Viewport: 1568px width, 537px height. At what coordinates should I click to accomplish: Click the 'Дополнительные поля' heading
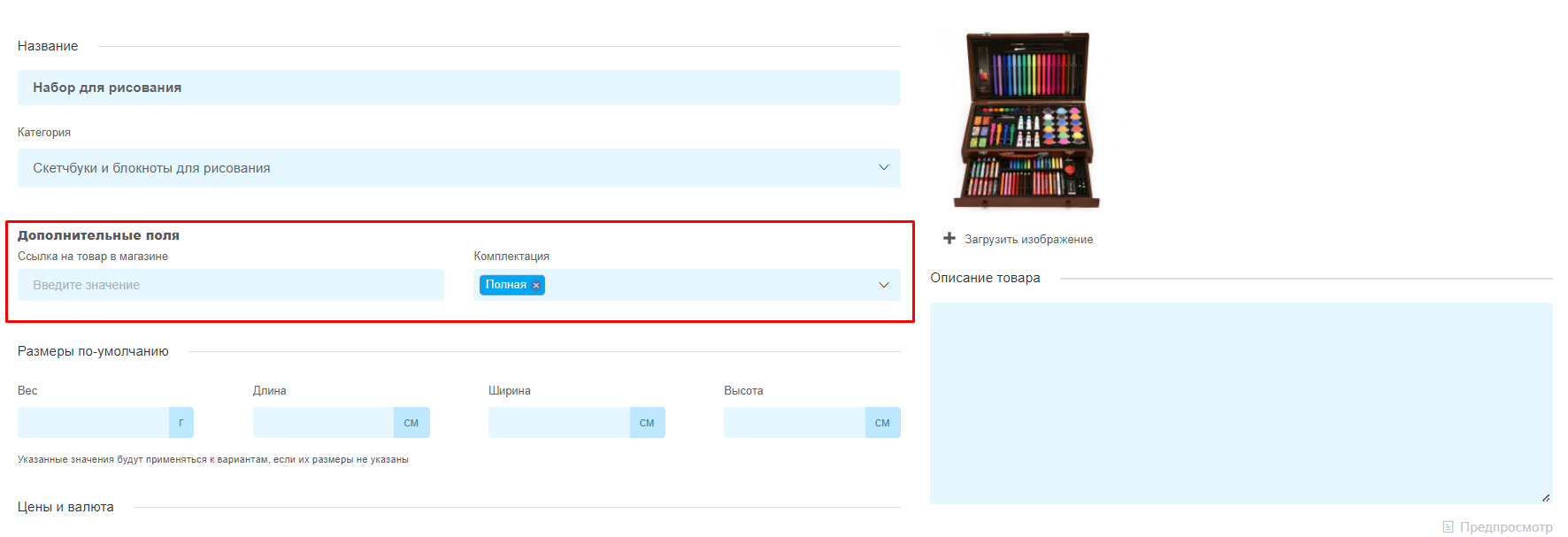pyautogui.click(x=98, y=235)
